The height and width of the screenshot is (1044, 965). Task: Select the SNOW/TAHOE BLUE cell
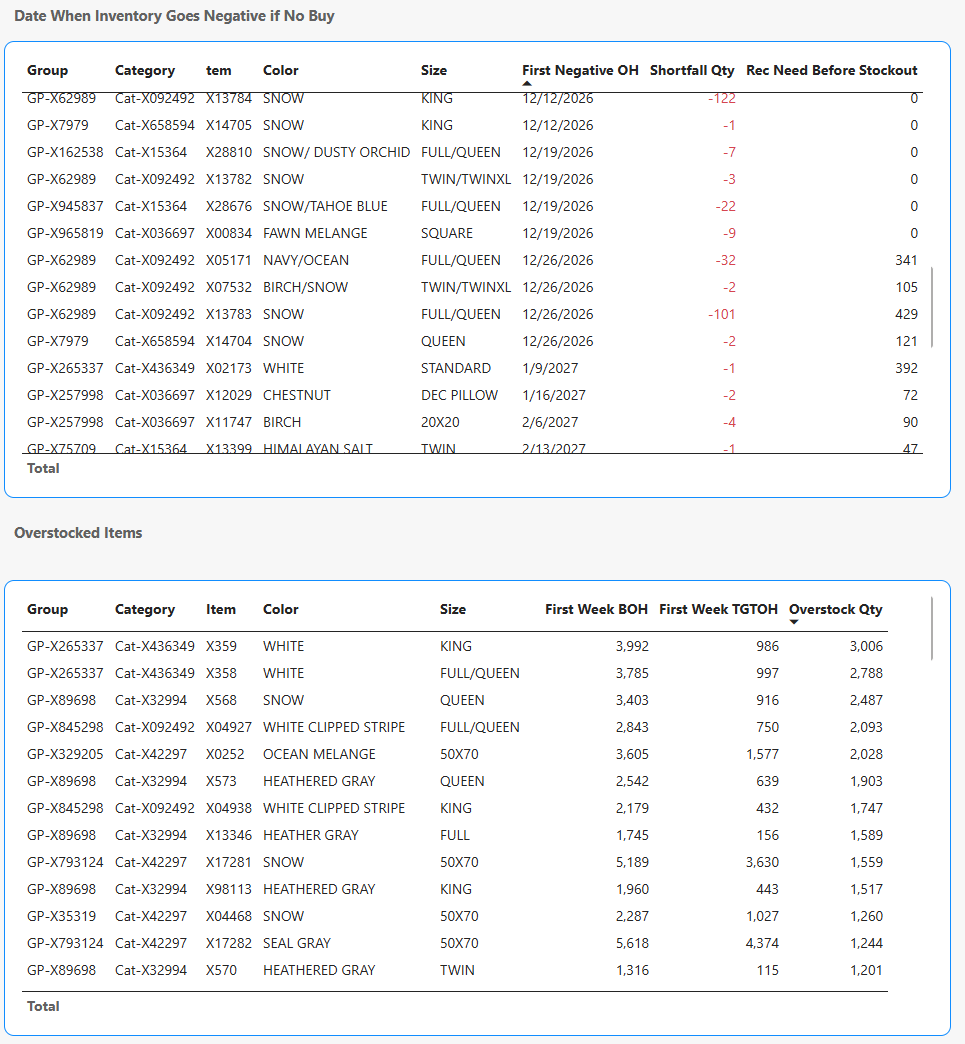[x=325, y=206]
